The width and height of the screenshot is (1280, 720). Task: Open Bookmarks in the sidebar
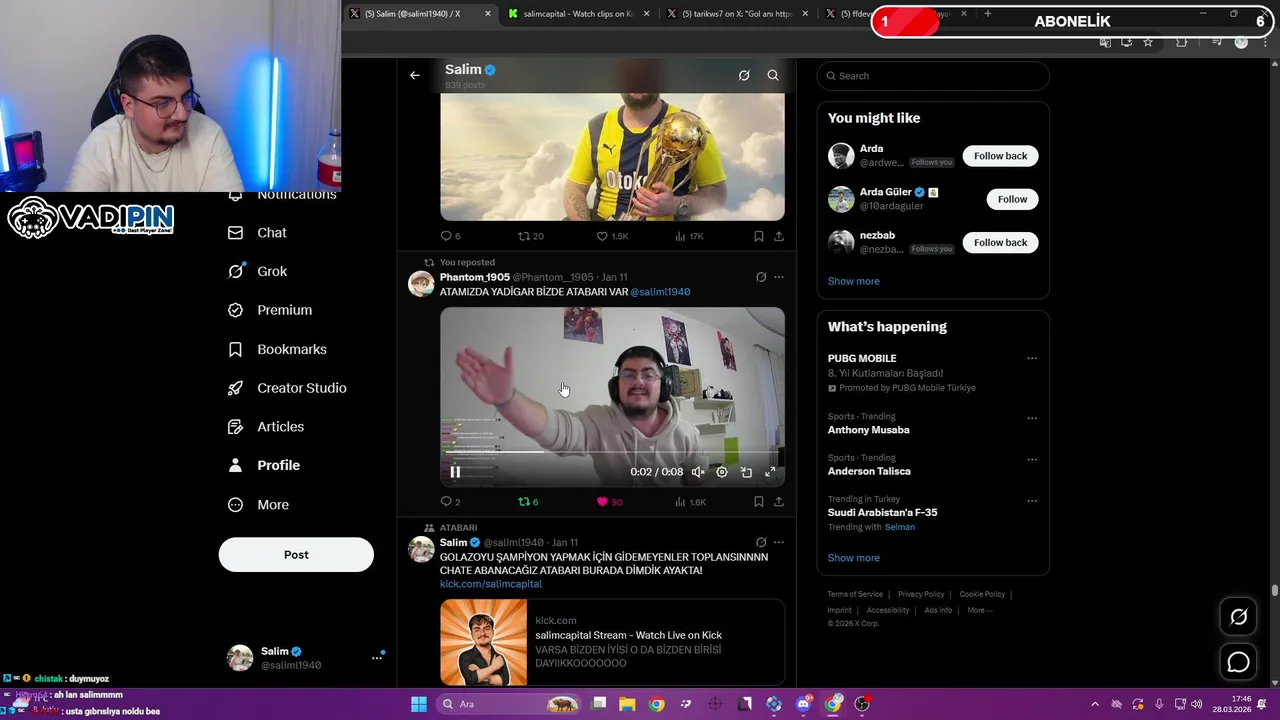point(277,349)
